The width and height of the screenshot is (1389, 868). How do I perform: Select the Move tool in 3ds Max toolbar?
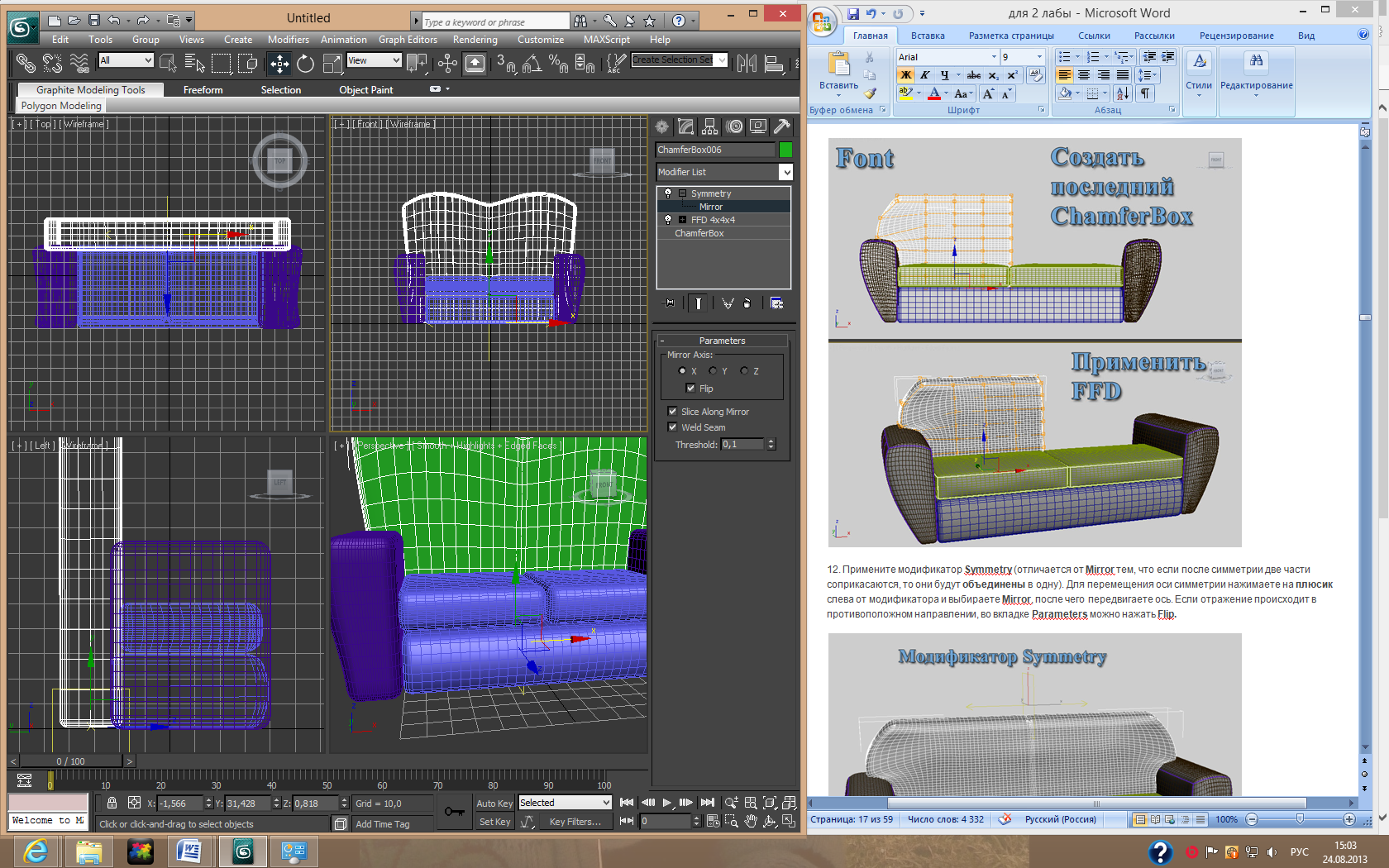point(279,64)
